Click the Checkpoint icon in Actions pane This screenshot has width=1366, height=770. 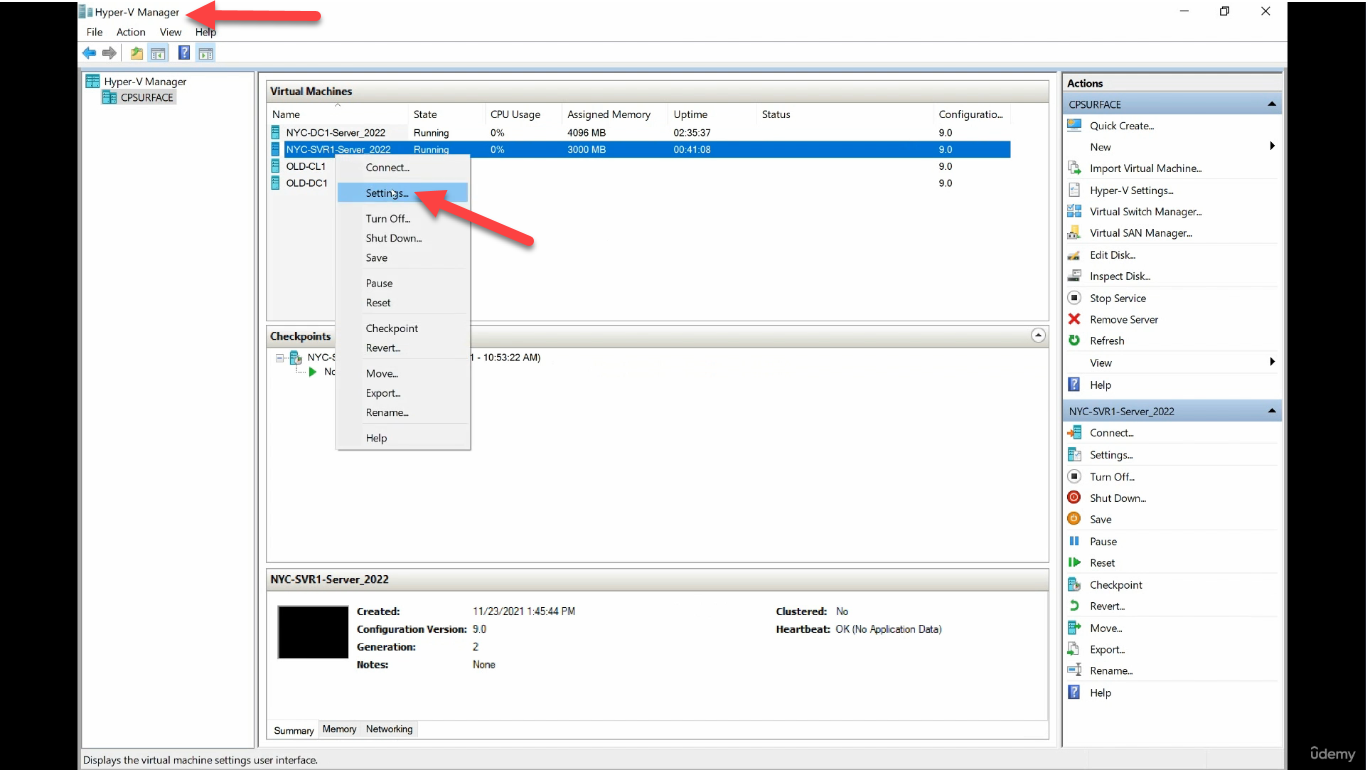(x=1074, y=585)
